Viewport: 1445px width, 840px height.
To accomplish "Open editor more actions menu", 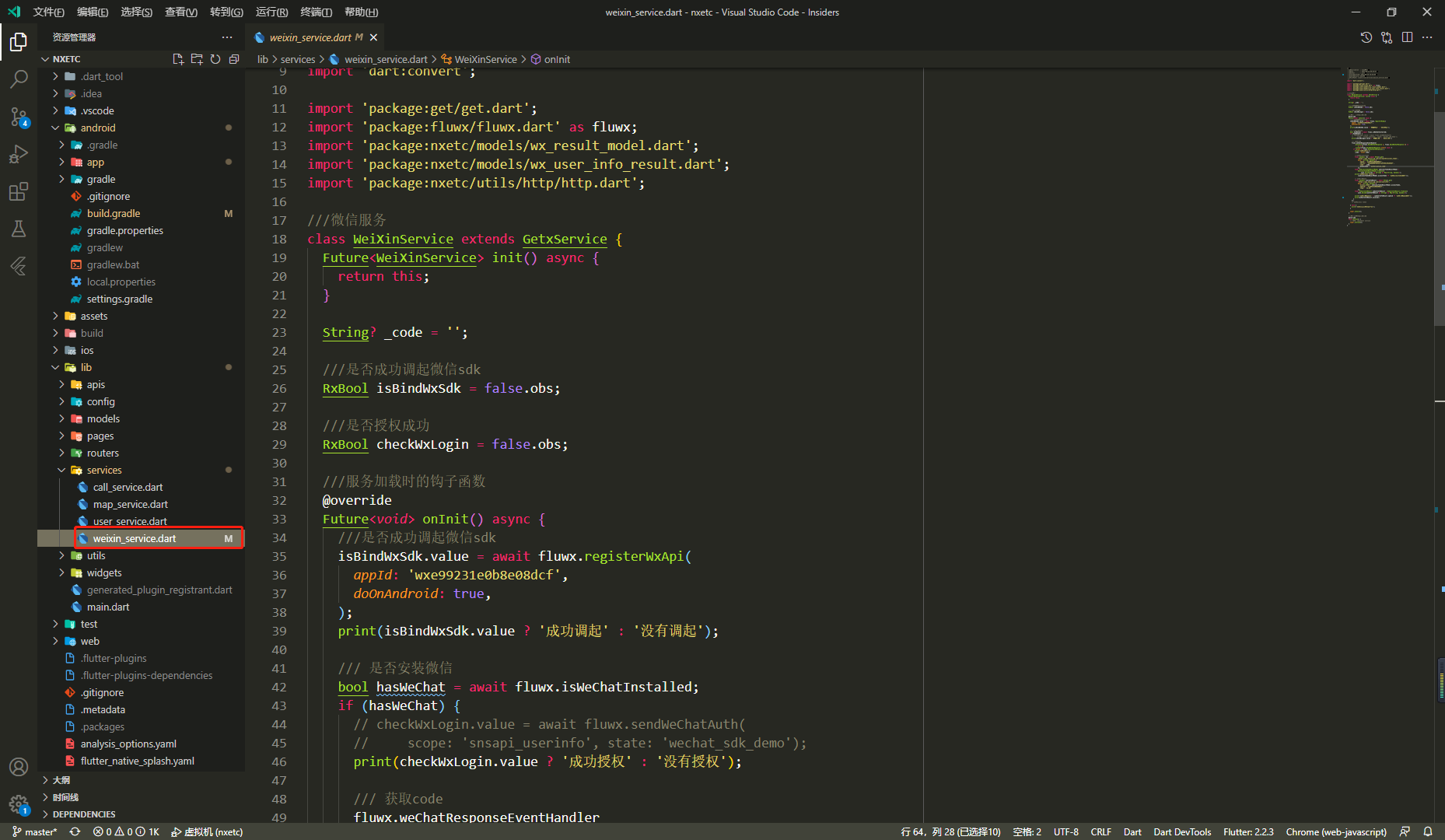I will (1427, 37).
